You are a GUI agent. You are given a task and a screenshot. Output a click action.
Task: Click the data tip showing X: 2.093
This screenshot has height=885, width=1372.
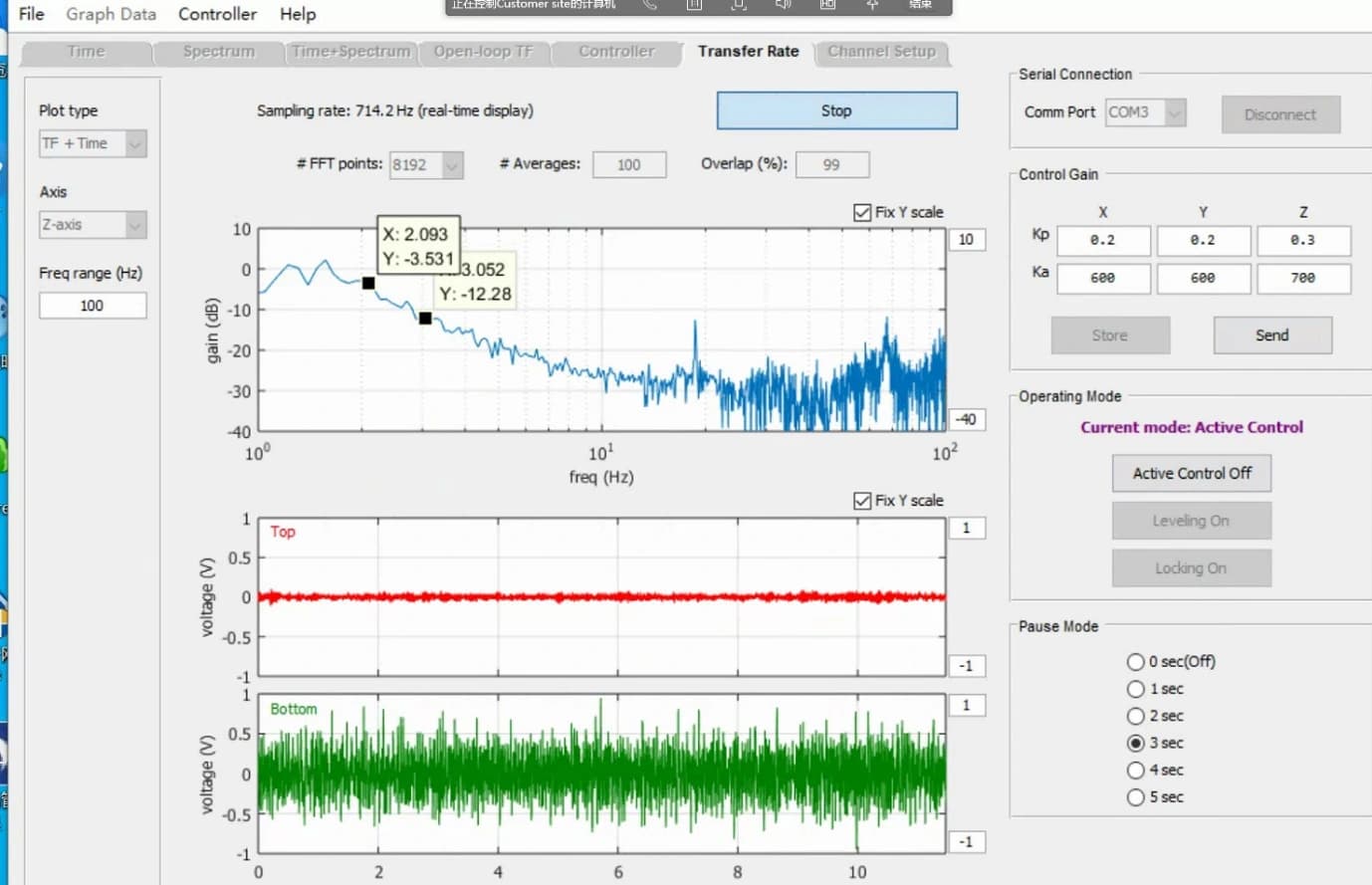418,246
